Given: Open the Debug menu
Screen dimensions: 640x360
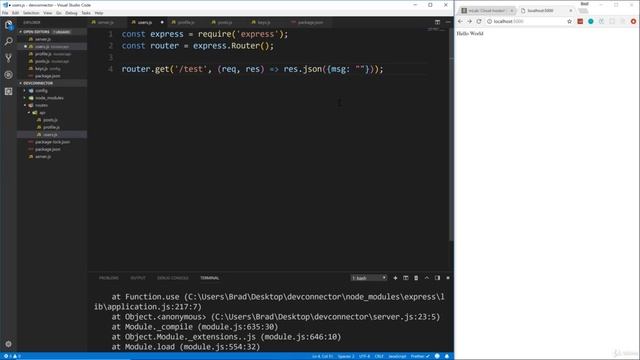Looking at the screenshot, I should (x=71, y=13).
